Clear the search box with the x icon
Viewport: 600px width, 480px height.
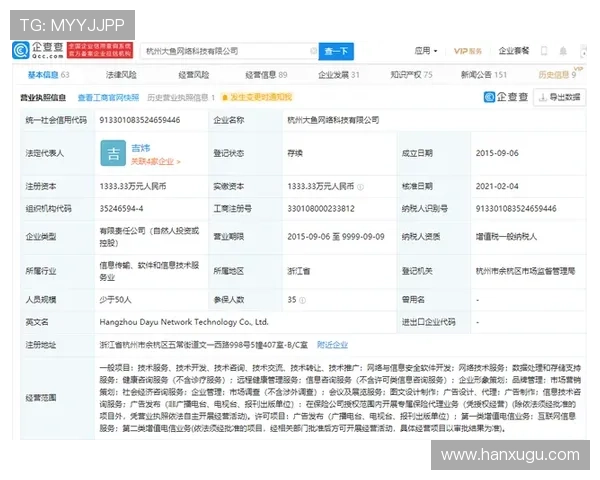click(313, 51)
